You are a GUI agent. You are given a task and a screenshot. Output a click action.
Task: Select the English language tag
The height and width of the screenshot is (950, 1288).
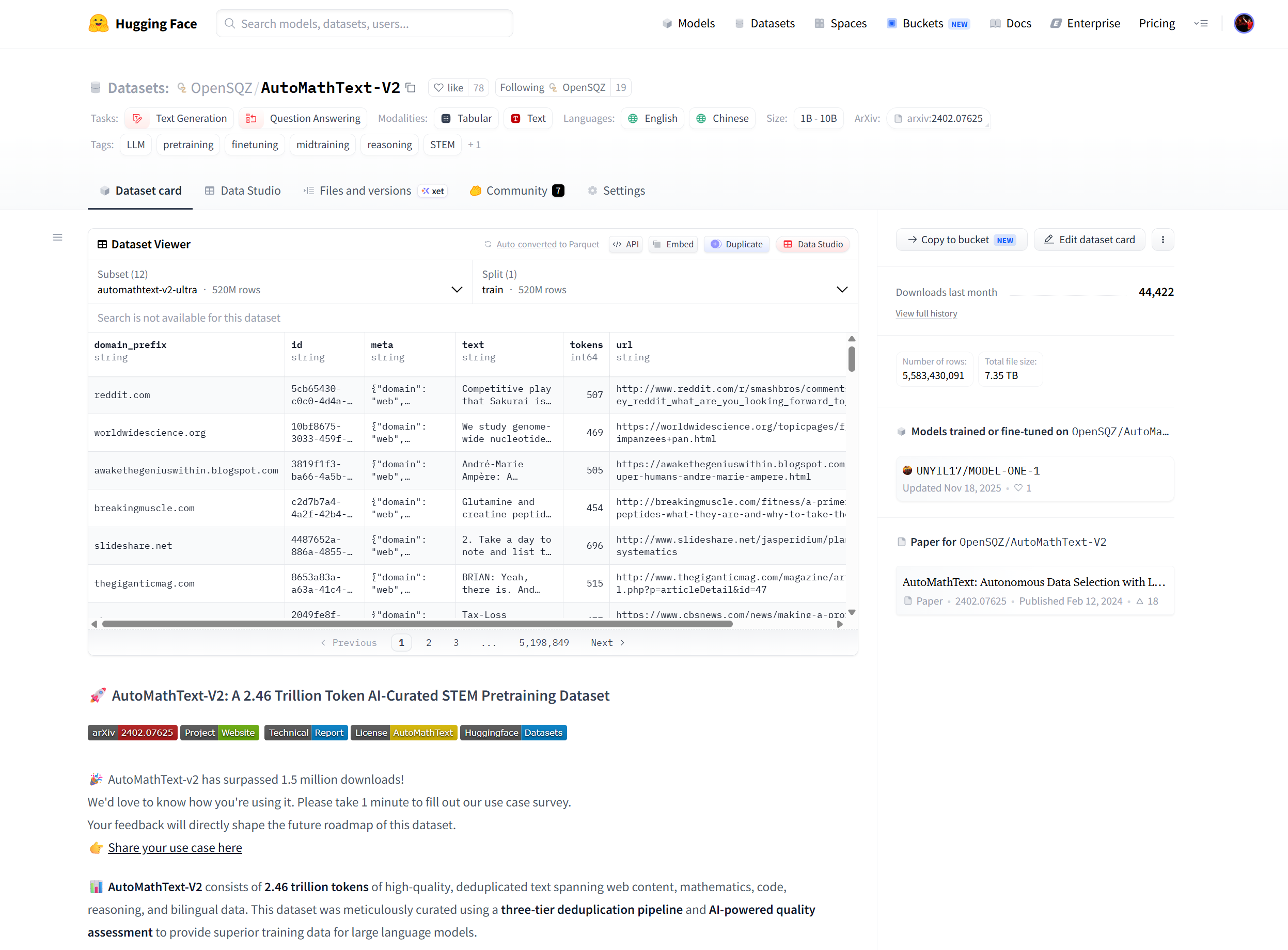652,118
